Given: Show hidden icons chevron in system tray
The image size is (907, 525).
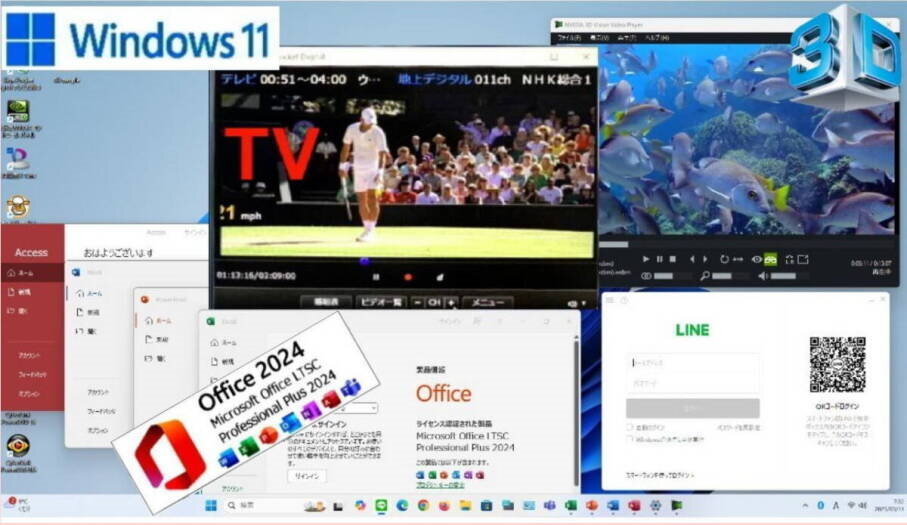Looking at the screenshot, I should [x=805, y=506].
